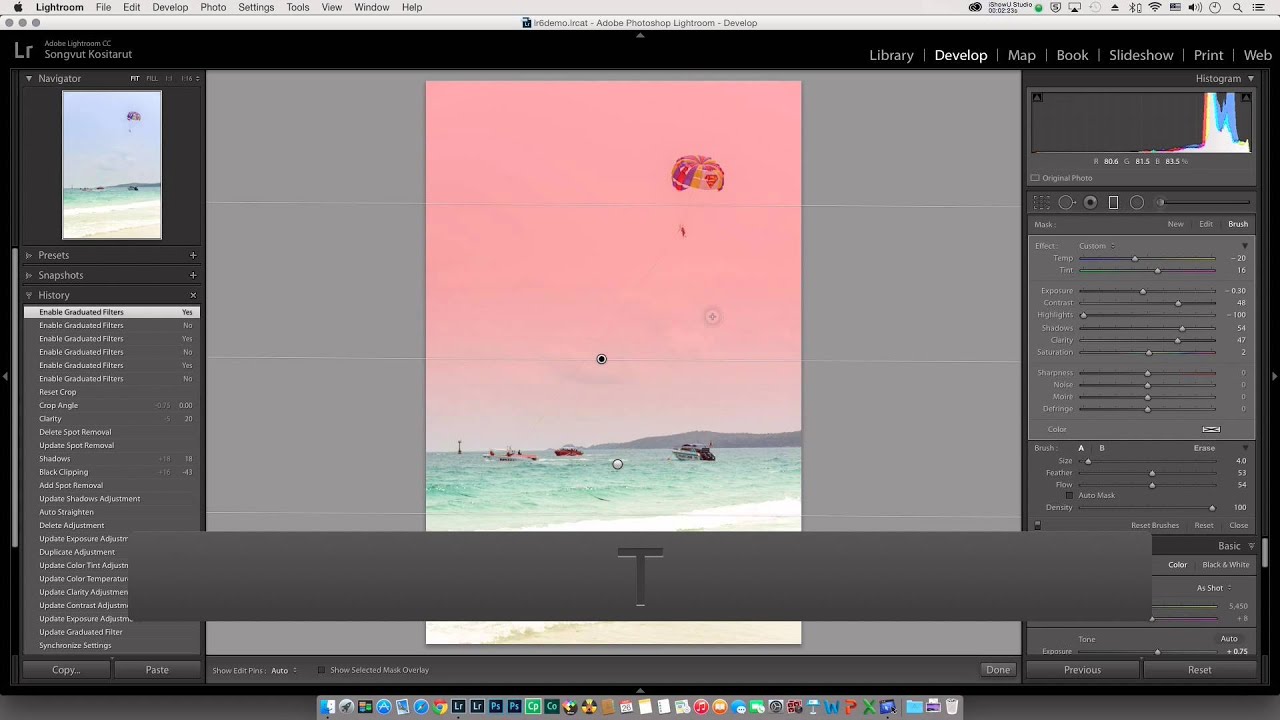Select brush A
This screenshot has width=1280, height=720.
(x=1081, y=448)
